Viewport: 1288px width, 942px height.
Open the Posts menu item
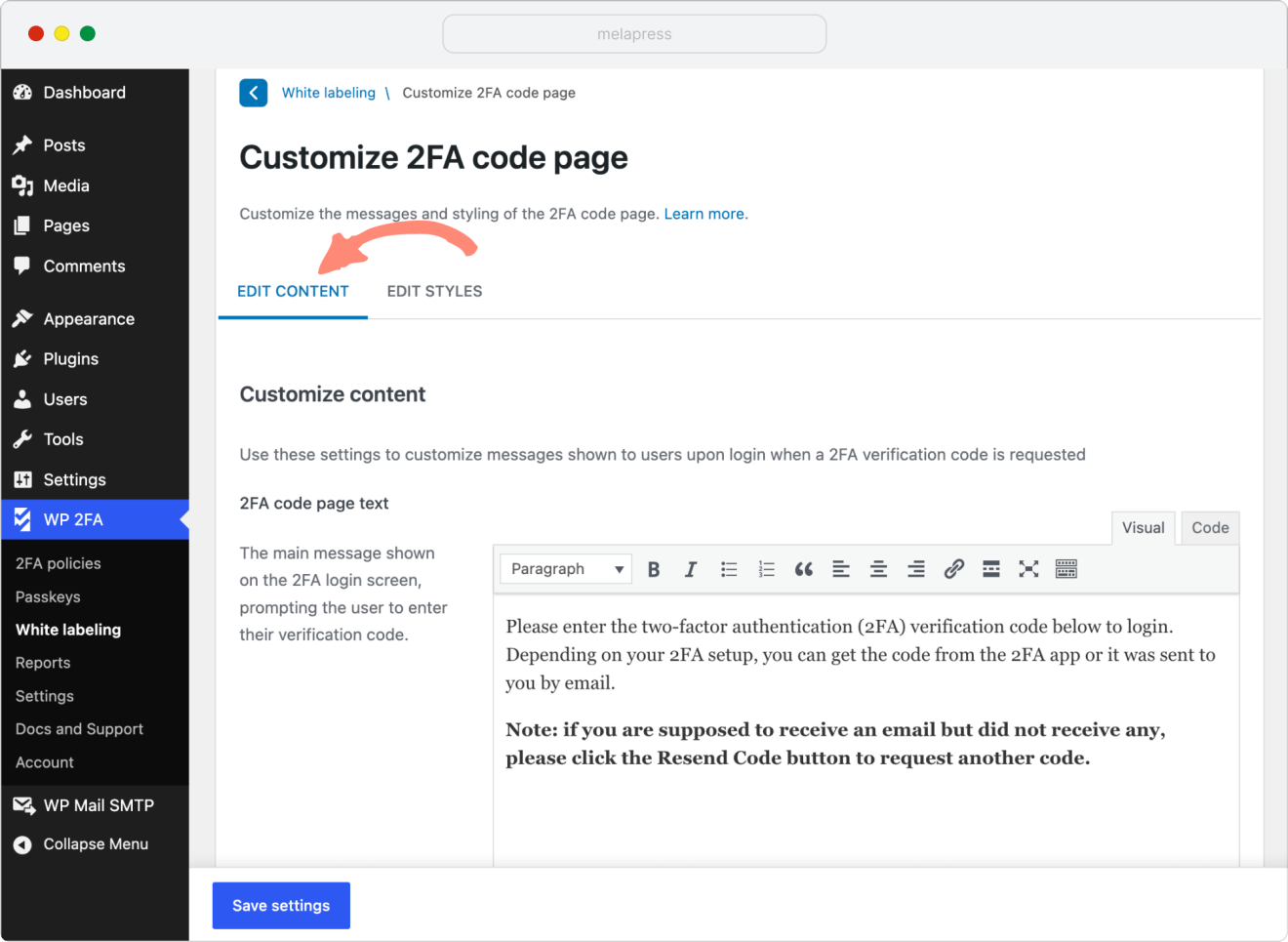pyautogui.click(x=95, y=145)
